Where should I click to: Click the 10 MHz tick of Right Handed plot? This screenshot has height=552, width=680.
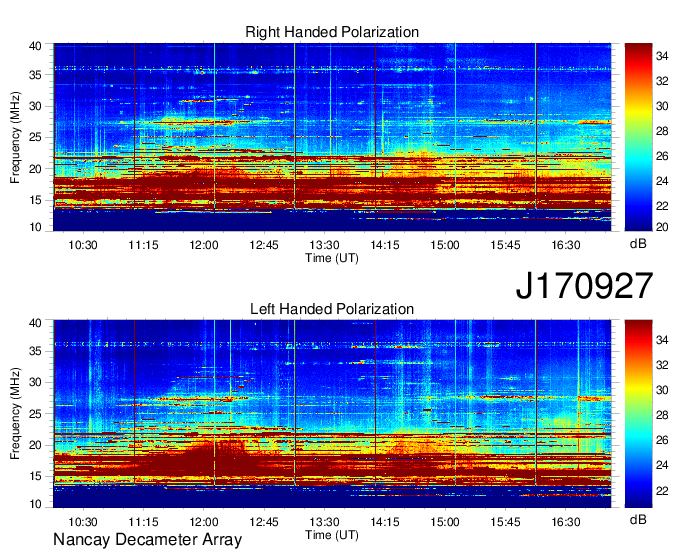tap(35, 227)
